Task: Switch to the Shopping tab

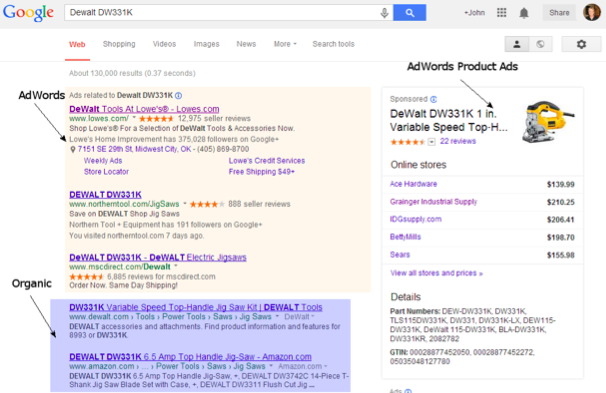Action: 119,44
